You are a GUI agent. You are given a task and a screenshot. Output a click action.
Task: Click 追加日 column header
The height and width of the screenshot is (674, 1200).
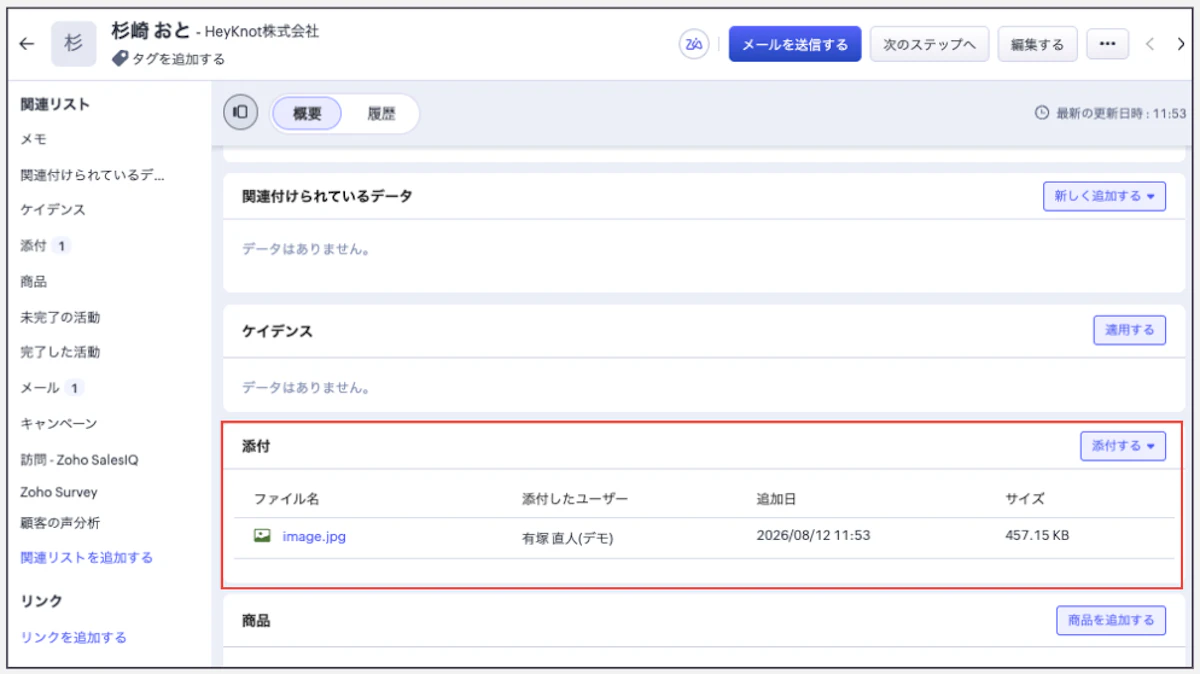point(777,498)
